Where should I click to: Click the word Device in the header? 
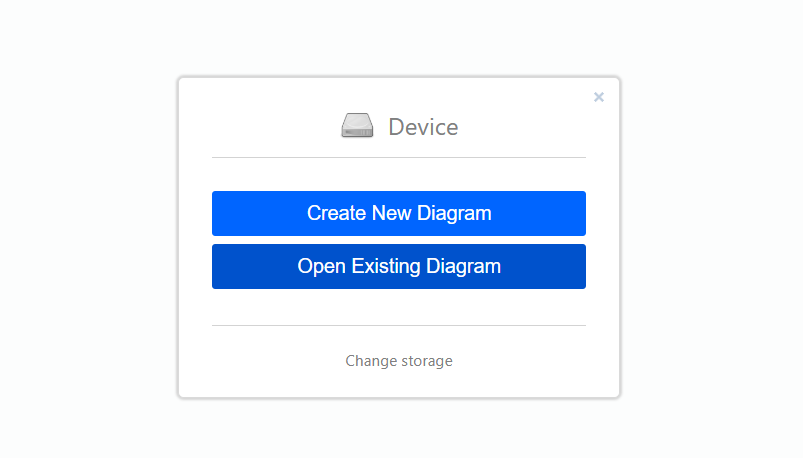(x=423, y=127)
